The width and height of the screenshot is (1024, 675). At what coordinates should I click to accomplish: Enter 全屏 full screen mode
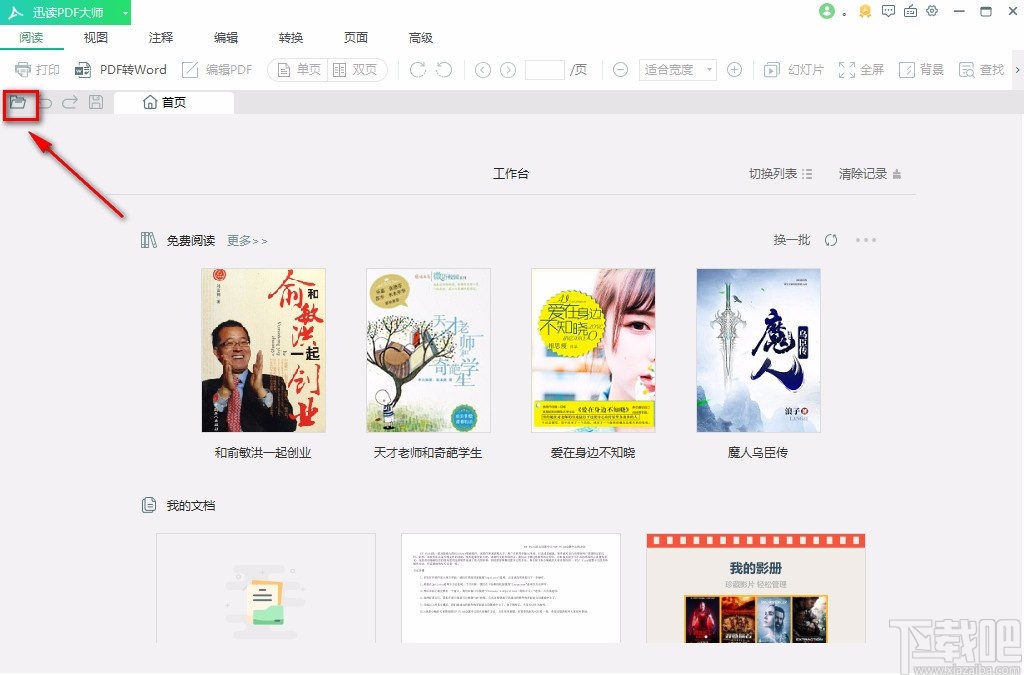(860, 69)
